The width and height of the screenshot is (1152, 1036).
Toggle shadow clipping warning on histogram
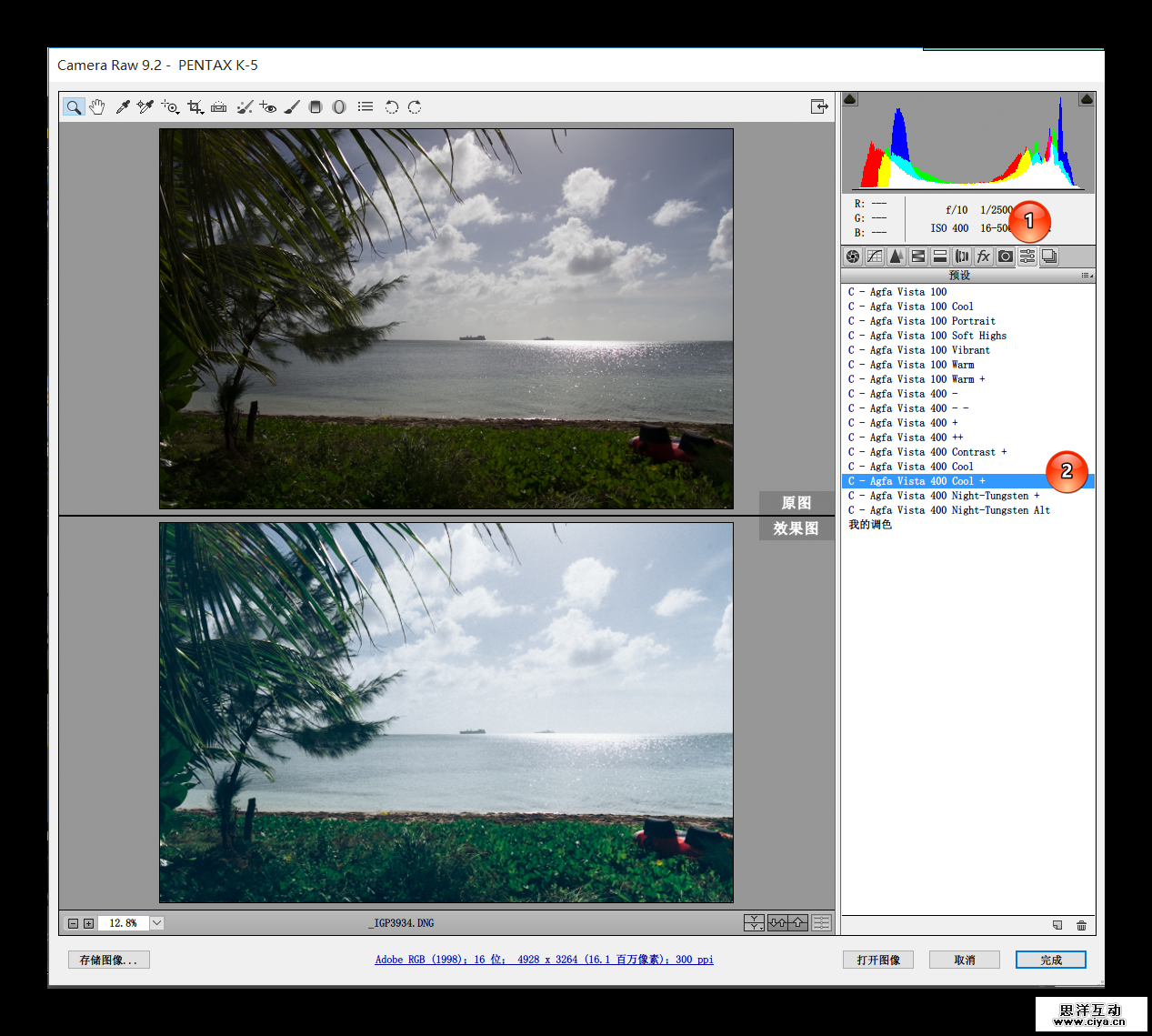click(850, 99)
